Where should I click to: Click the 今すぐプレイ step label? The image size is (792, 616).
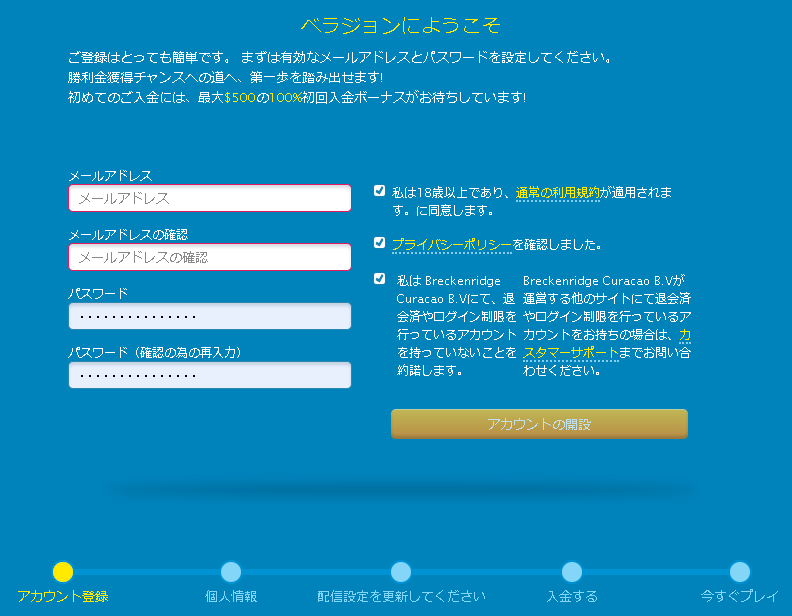[739, 597]
